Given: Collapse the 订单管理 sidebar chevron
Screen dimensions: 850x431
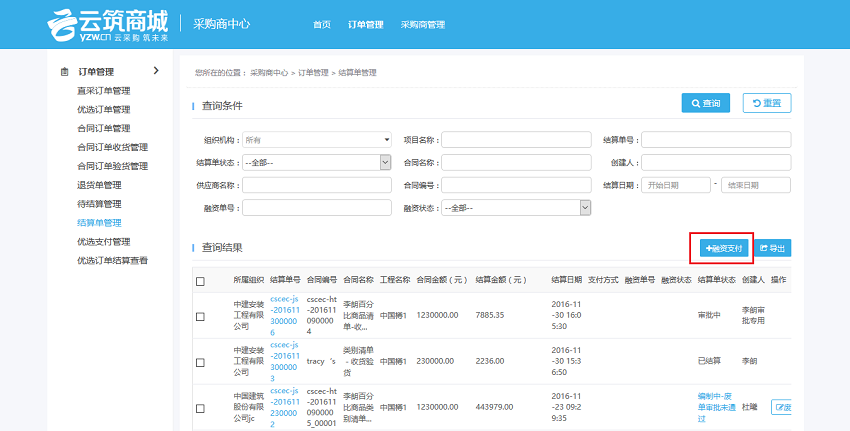Looking at the screenshot, I should click(156, 70).
